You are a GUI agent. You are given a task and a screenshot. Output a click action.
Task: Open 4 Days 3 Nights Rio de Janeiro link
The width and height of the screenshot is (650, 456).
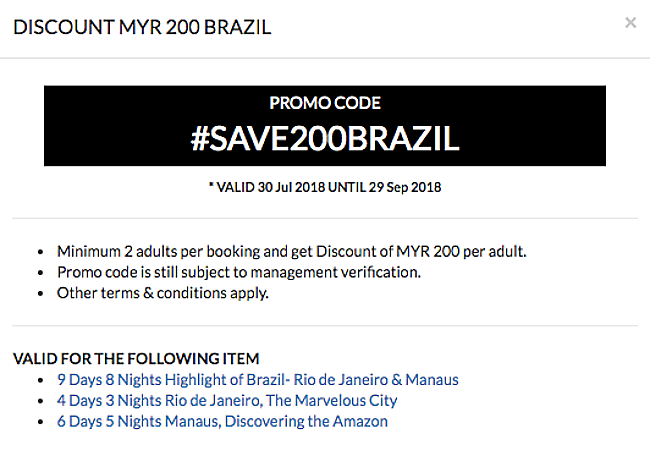227,400
